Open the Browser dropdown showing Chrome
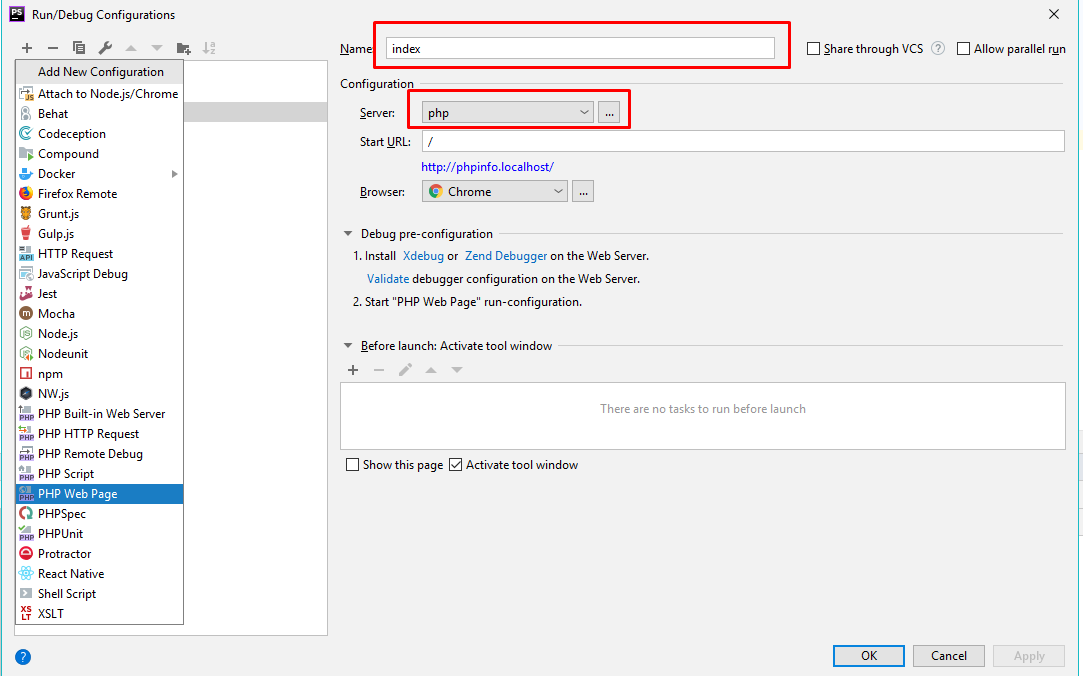The width and height of the screenshot is (1083, 676). click(494, 192)
